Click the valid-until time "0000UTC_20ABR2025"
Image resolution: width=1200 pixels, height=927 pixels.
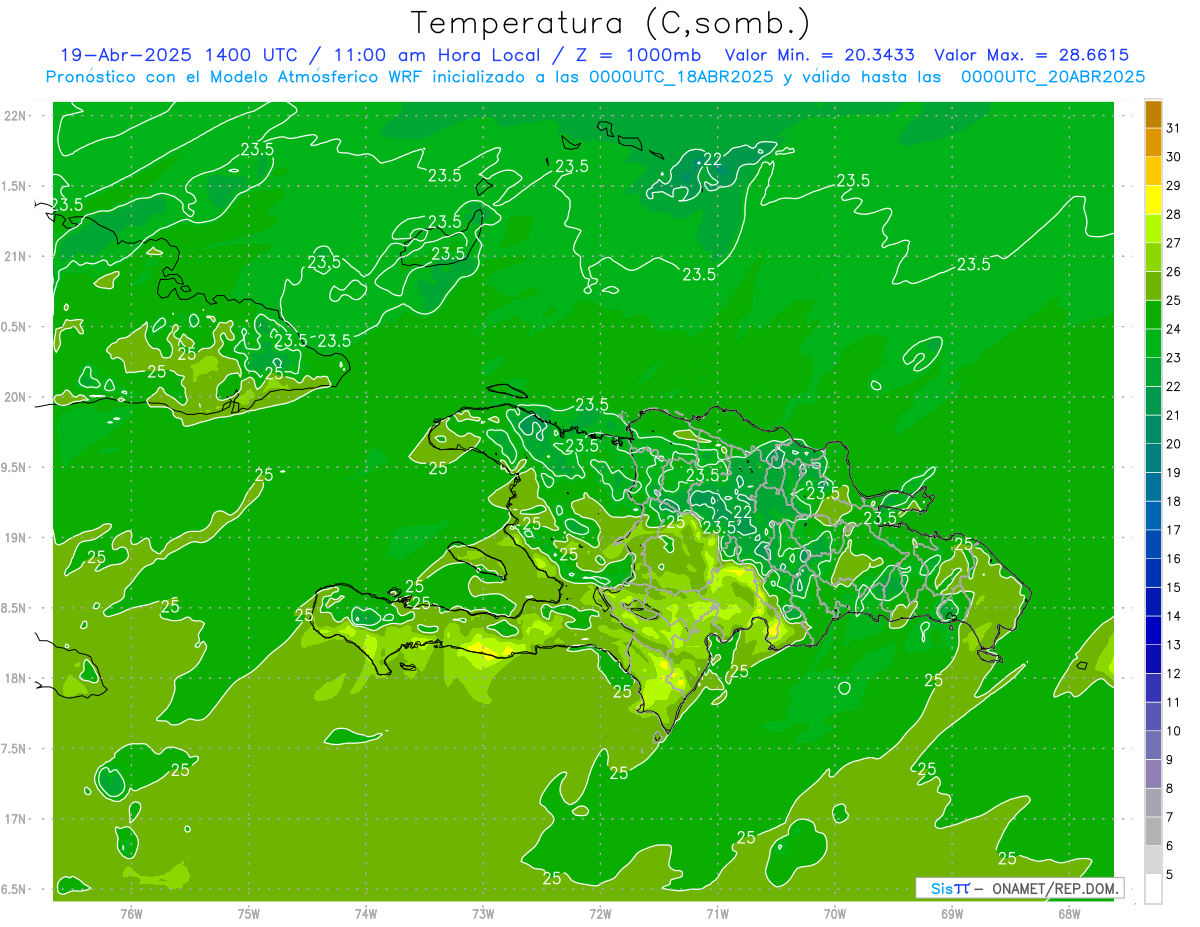point(1053,76)
